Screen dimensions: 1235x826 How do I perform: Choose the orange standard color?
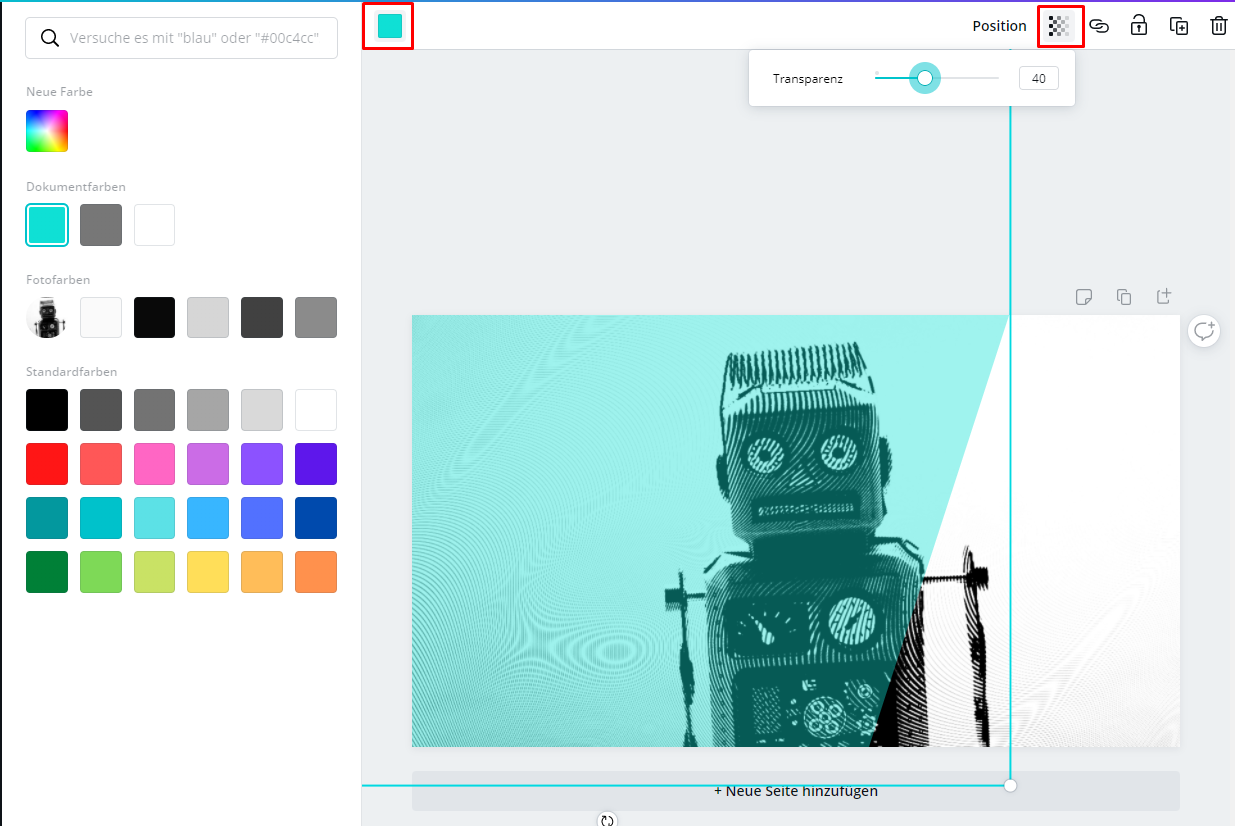[316, 572]
